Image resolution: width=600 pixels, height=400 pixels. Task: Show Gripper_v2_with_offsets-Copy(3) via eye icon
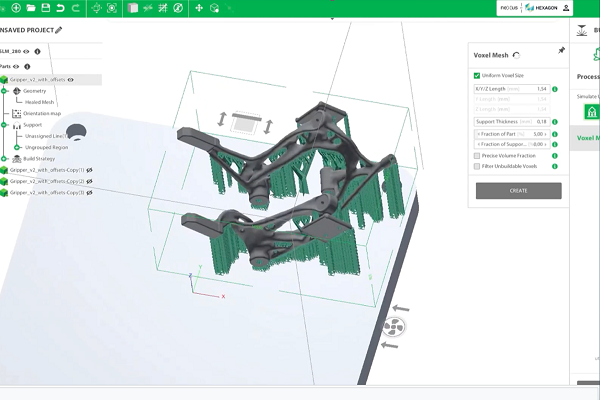89,193
